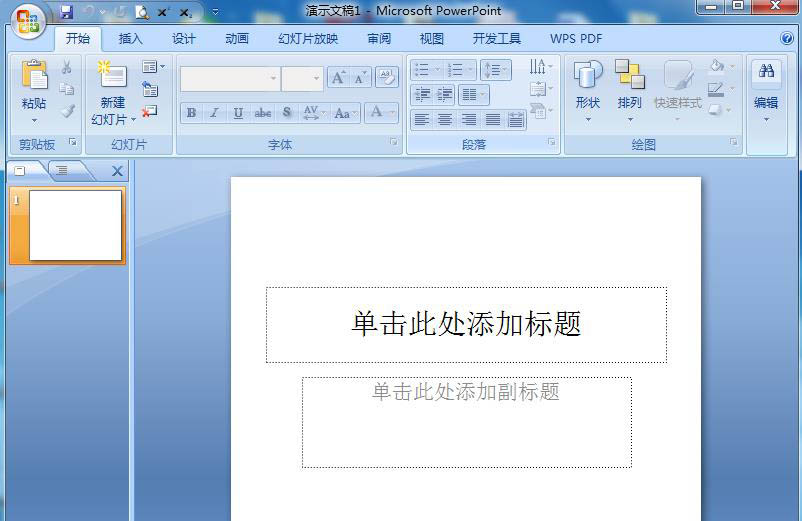Open the 审阅 ribbon tab

click(x=379, y=39)
